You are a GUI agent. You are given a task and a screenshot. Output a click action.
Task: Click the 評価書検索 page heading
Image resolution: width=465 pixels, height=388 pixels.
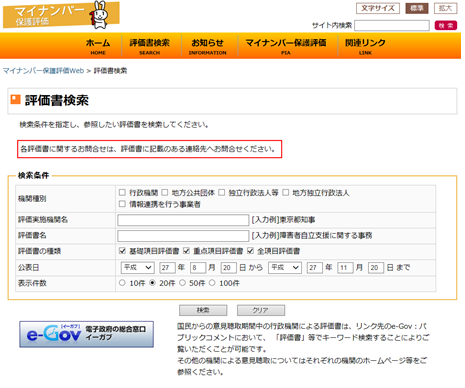click(x=57, y=100)
